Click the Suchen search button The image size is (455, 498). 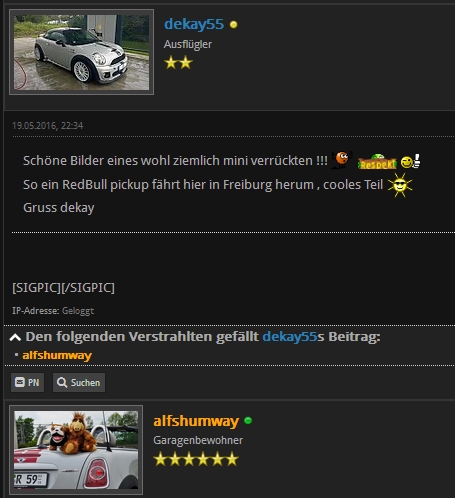pyautogui.click(x=79, y=382)
